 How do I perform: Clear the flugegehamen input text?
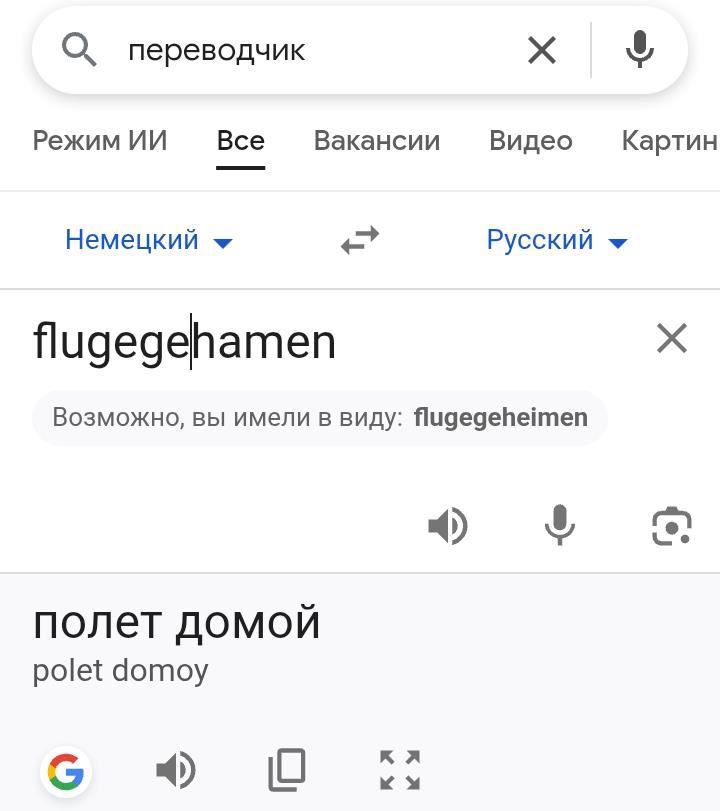click(671, 338)
